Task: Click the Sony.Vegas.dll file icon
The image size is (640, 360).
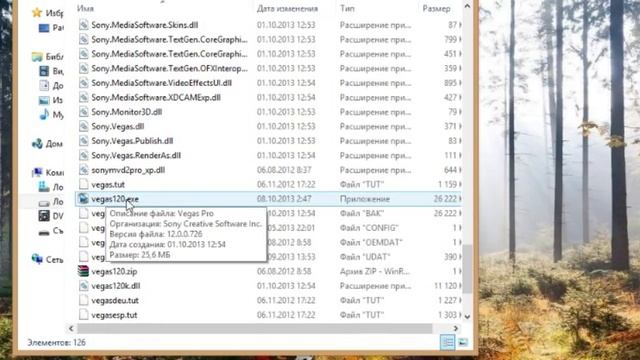Action: pos(84,127)
